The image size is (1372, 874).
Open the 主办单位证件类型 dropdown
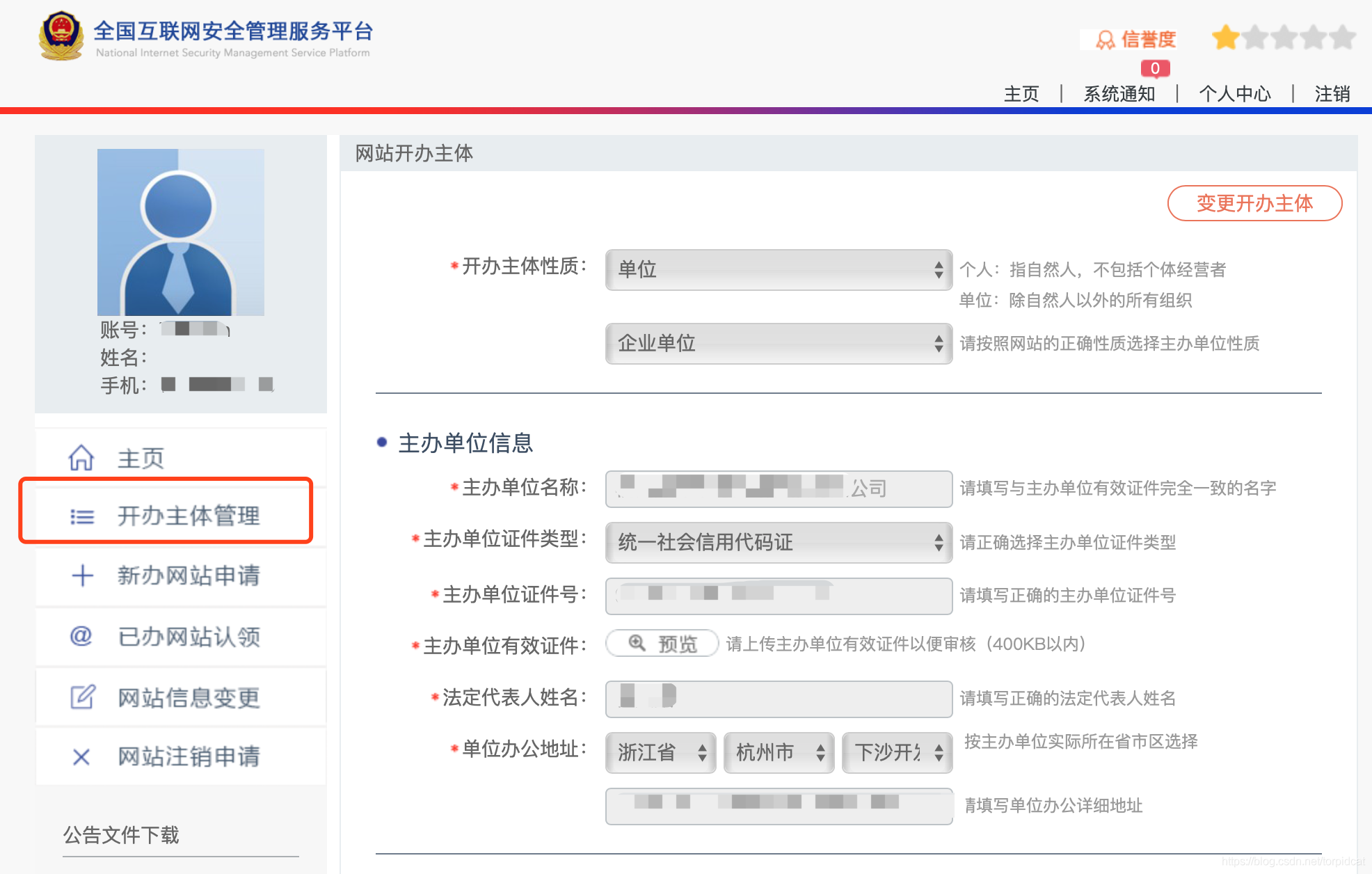[778, 543]
